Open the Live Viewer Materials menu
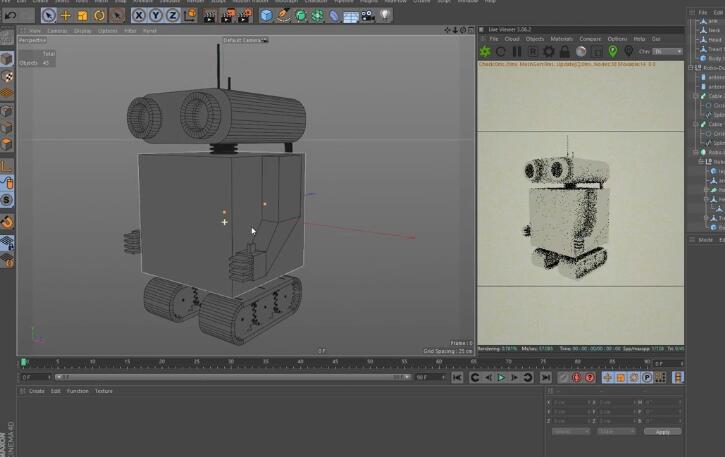 562,39
